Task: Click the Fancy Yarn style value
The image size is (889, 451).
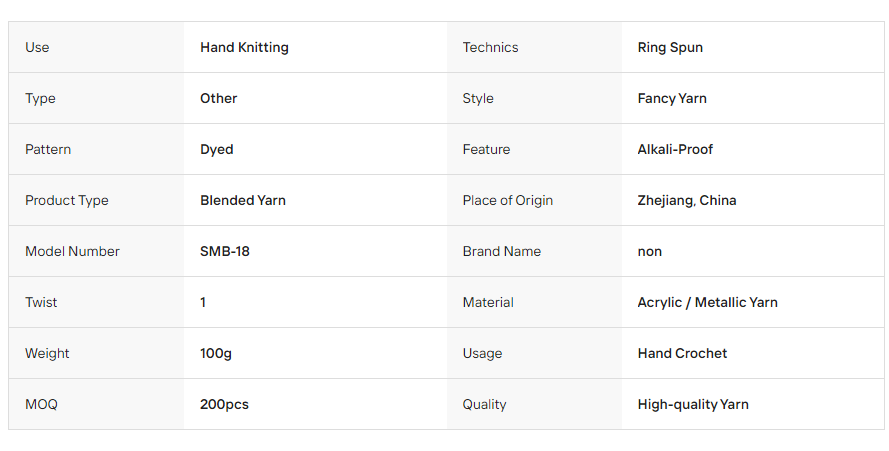Action: pyautogui.click(x=672, y=99)
